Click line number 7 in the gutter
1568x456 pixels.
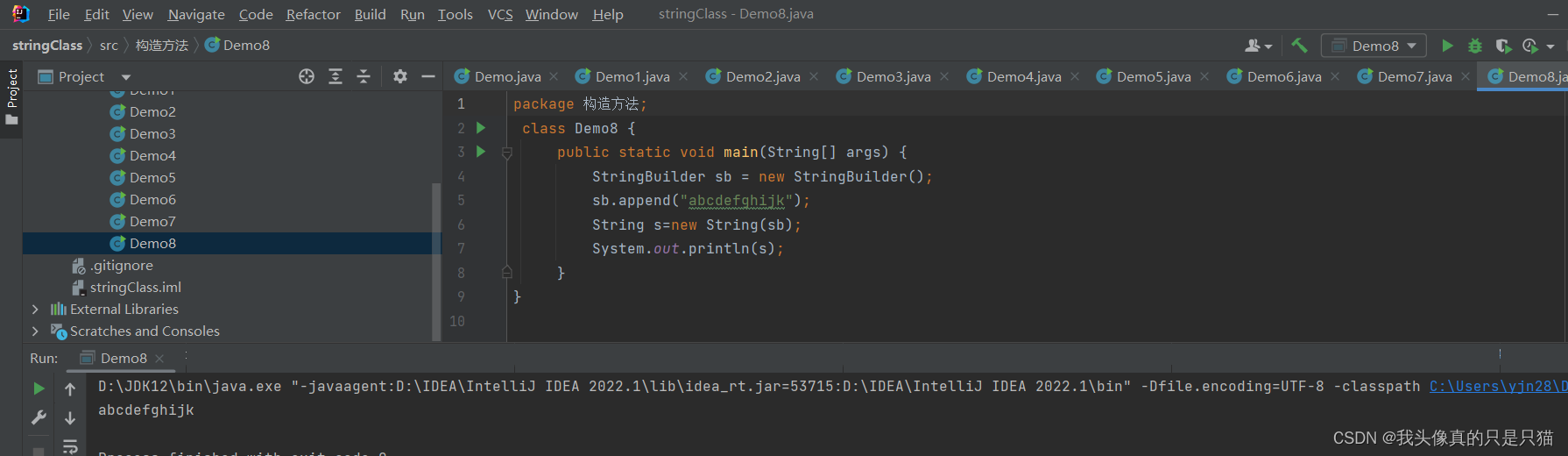click(461, 249)
